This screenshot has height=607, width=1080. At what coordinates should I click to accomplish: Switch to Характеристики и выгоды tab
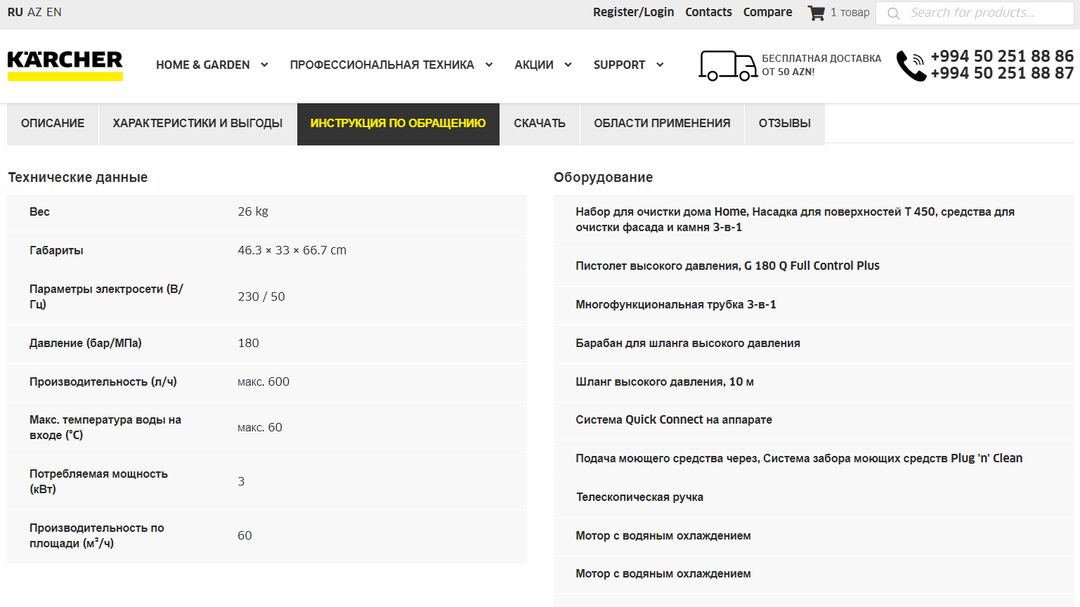pyautogui.click(x=198, y=124)
